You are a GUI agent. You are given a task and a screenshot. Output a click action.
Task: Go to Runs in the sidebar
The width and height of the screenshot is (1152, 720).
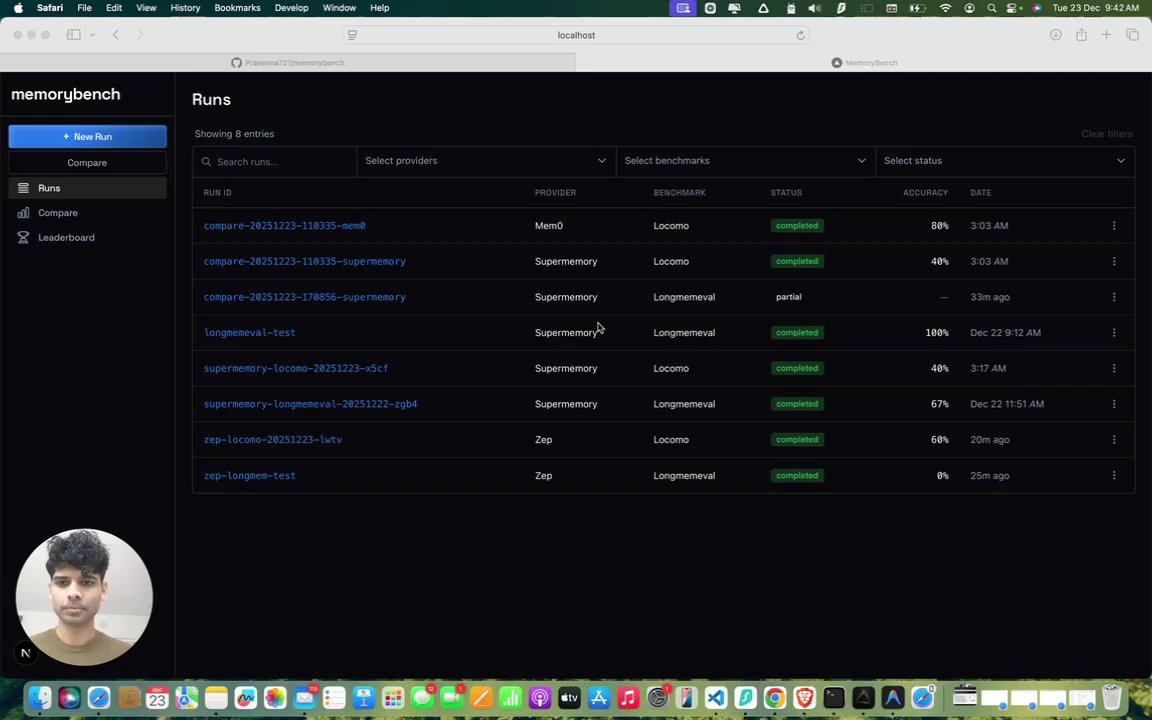pyautogui.click(x=87, y=188)
